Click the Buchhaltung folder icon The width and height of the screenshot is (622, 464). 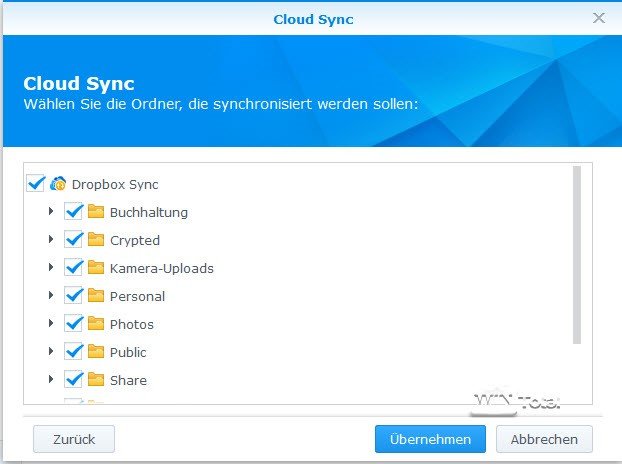(x=96, y=212)
